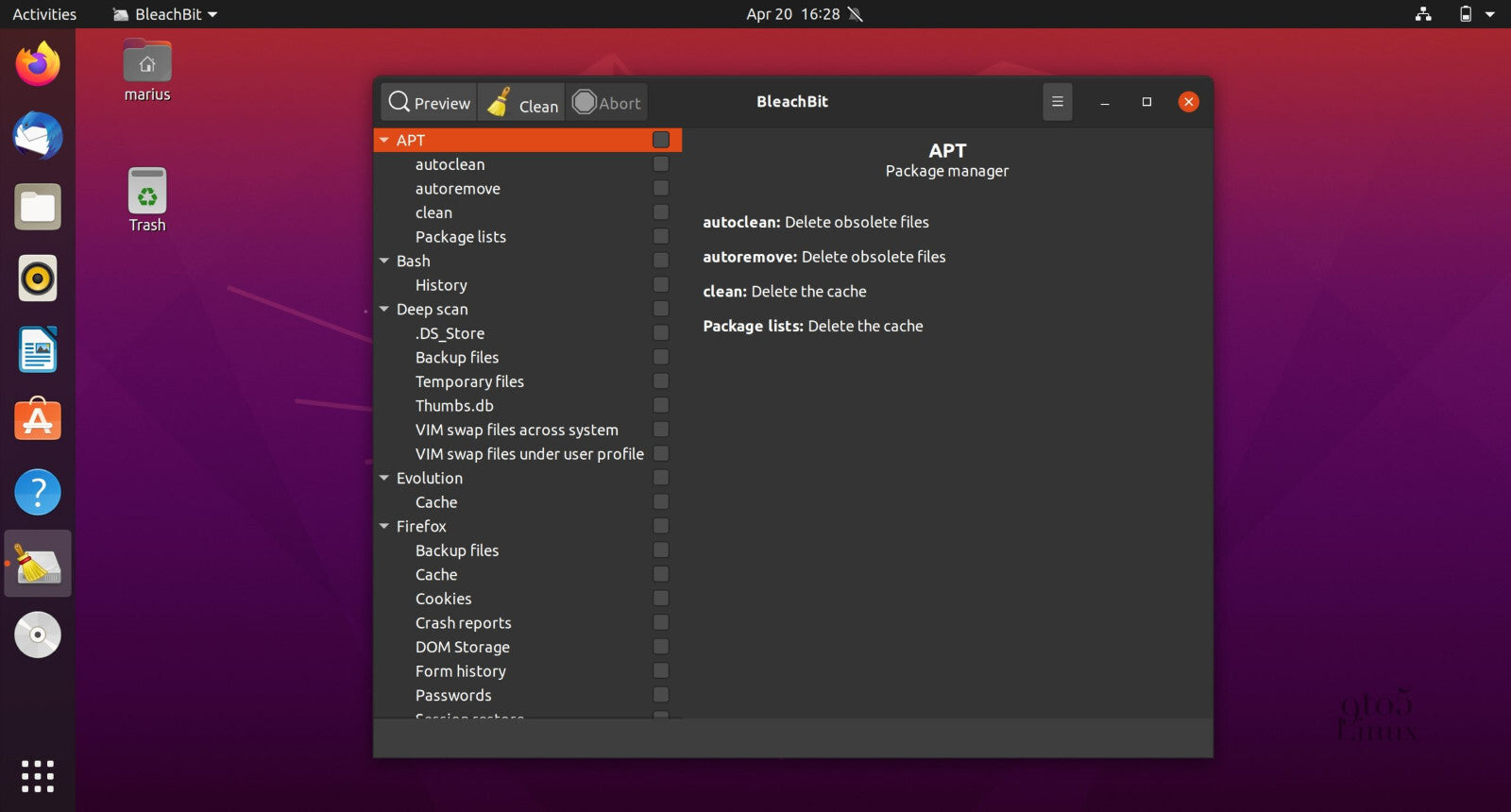Open the Activities overview

click(x=44, y=14)
